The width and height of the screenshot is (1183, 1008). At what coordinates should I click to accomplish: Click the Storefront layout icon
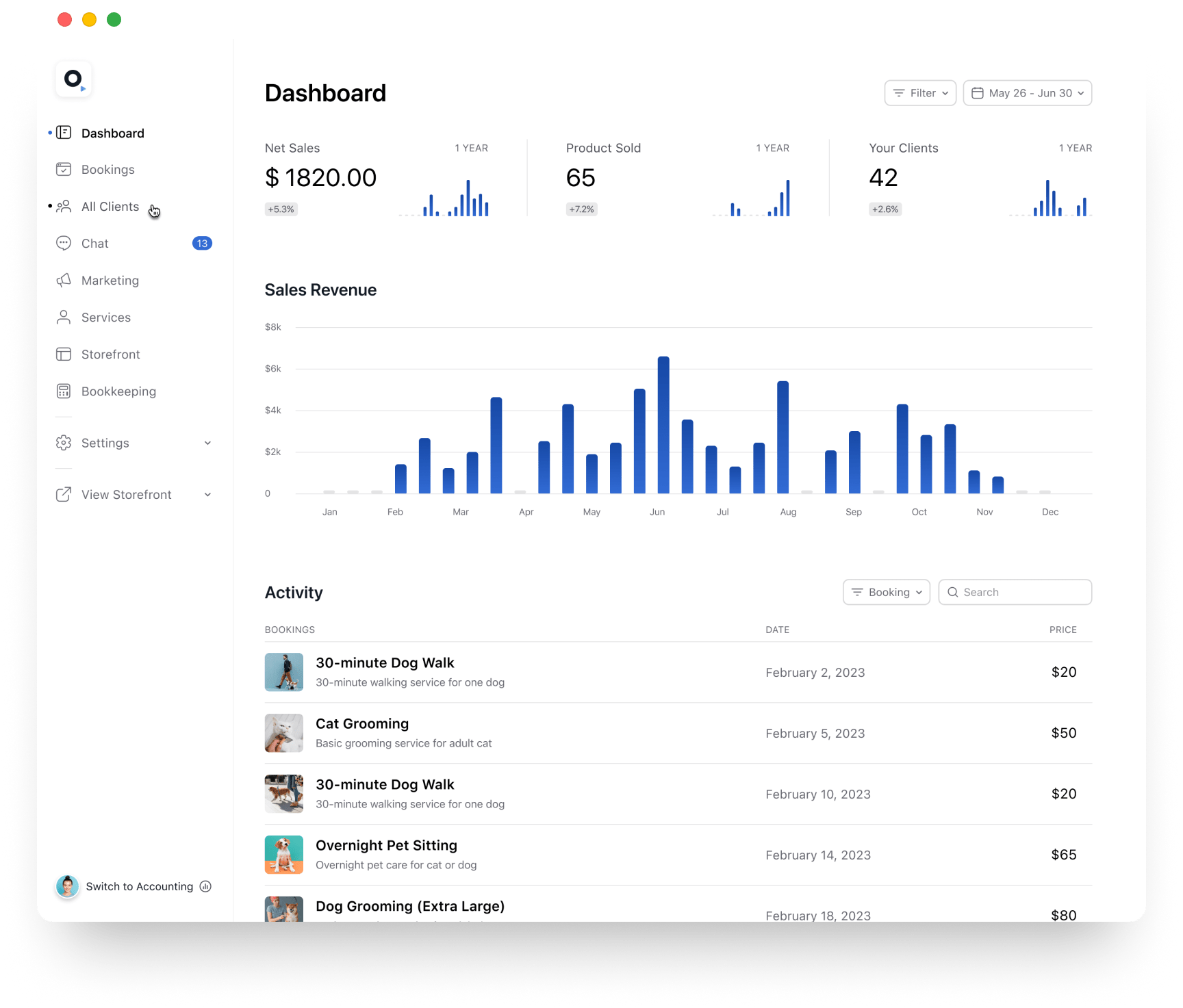[64, 354]
